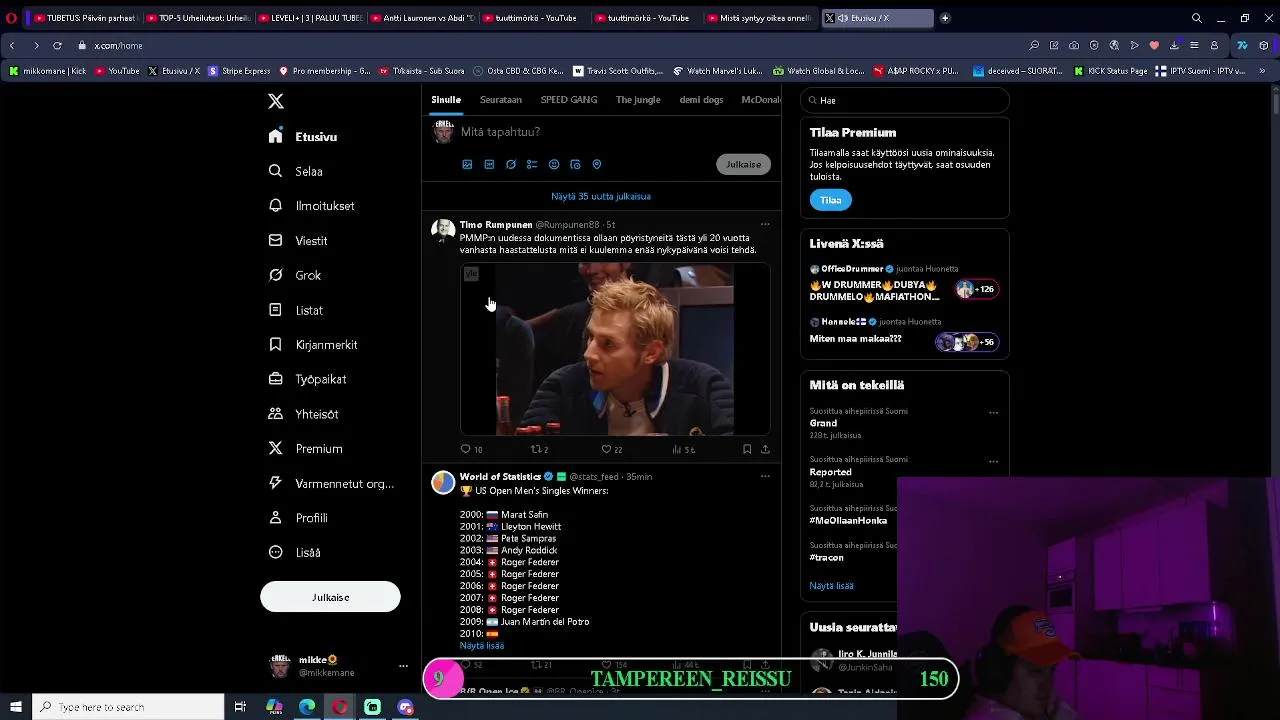
Task: Switch to TOP-5 Urheiluteot browser tab
Action: click(x=197, y=18)
